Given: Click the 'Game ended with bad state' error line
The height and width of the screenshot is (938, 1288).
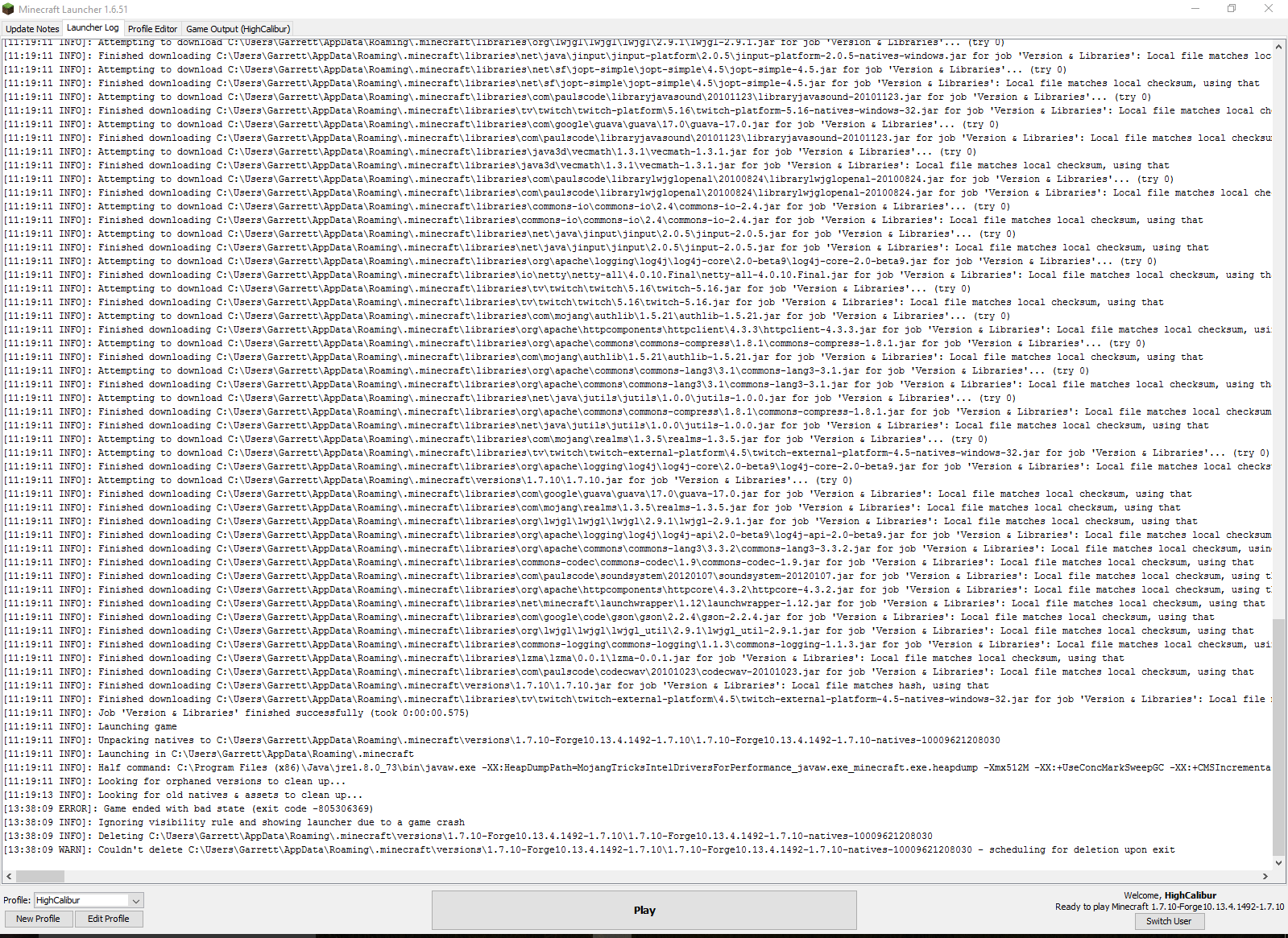Looking at the screenshot, I should point(188,808).
